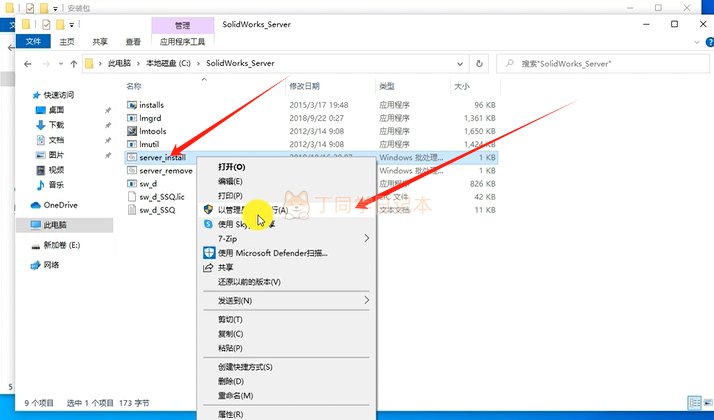714x420 pixels.
Task: Click the lmtools file icon
Action: 132,131
